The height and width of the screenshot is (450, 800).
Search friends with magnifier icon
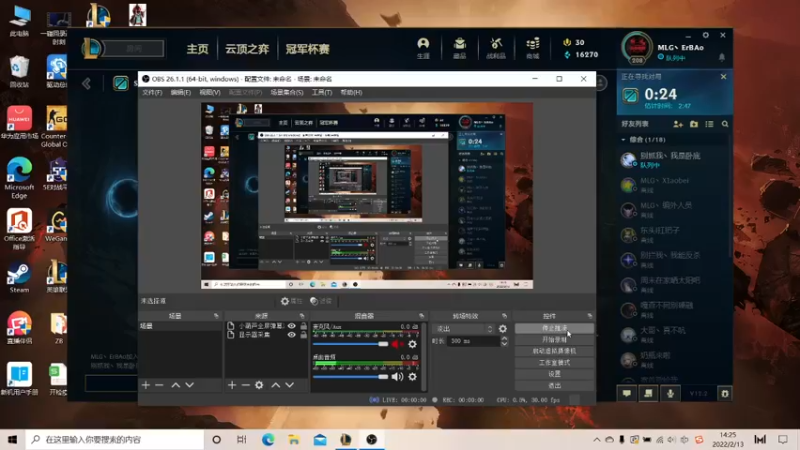(725, 124)
